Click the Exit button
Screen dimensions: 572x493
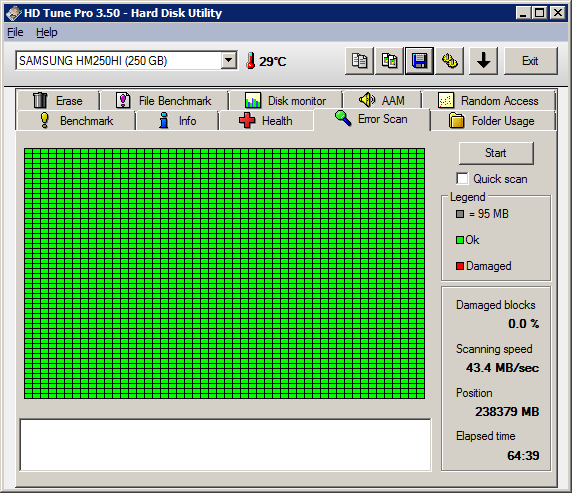(531, 61)
